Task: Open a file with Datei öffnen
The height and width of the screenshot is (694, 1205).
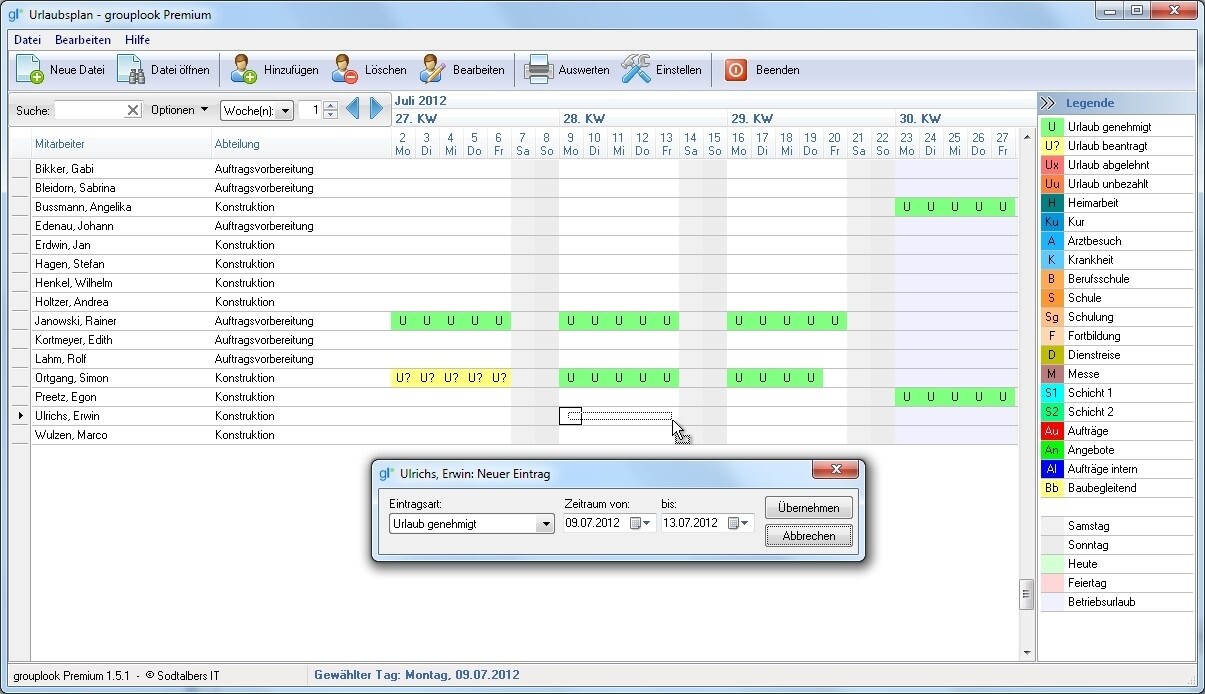Action: (131, 70)
